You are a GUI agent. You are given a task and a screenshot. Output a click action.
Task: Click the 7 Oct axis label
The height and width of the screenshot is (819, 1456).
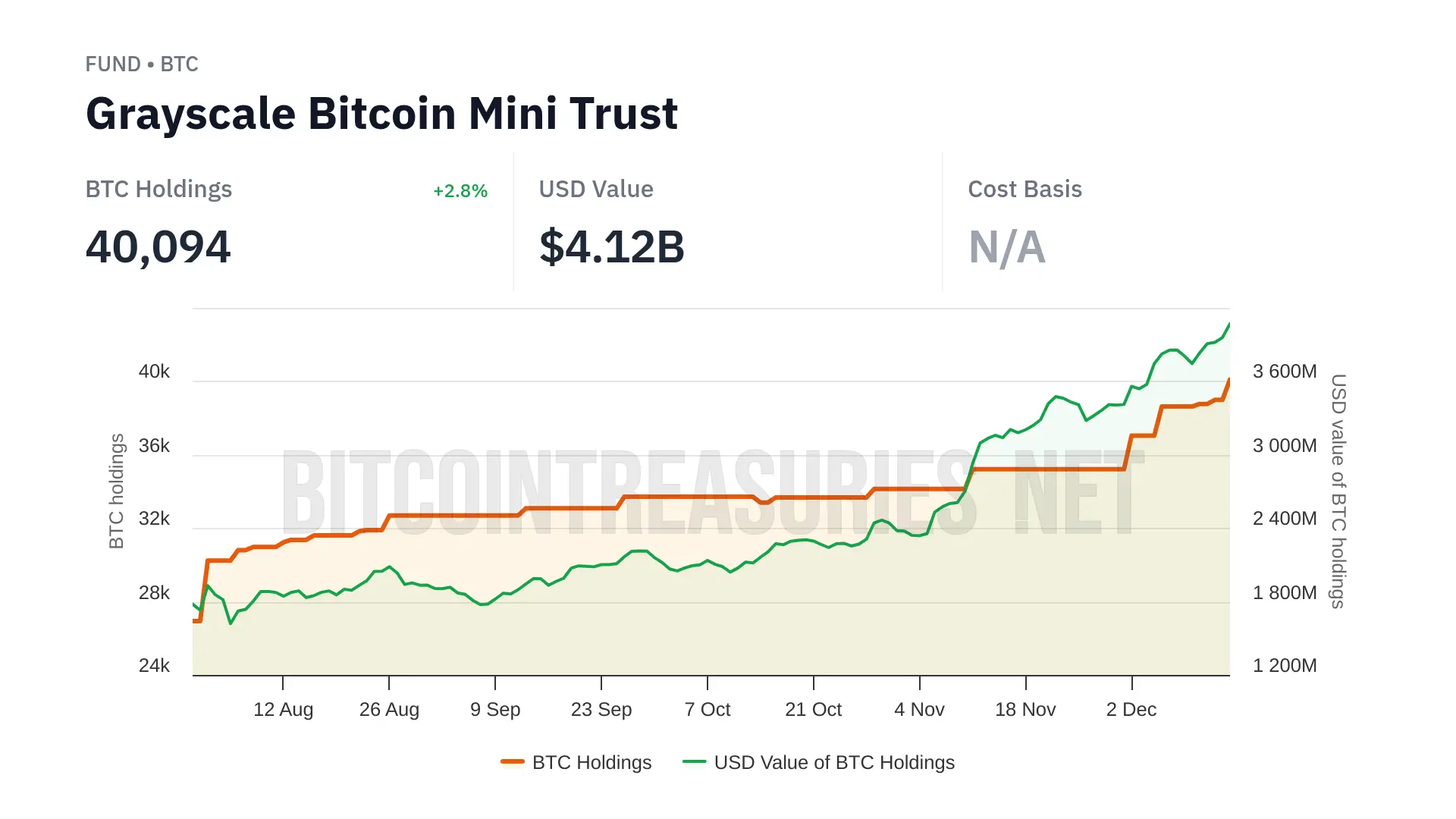[708, 709]
